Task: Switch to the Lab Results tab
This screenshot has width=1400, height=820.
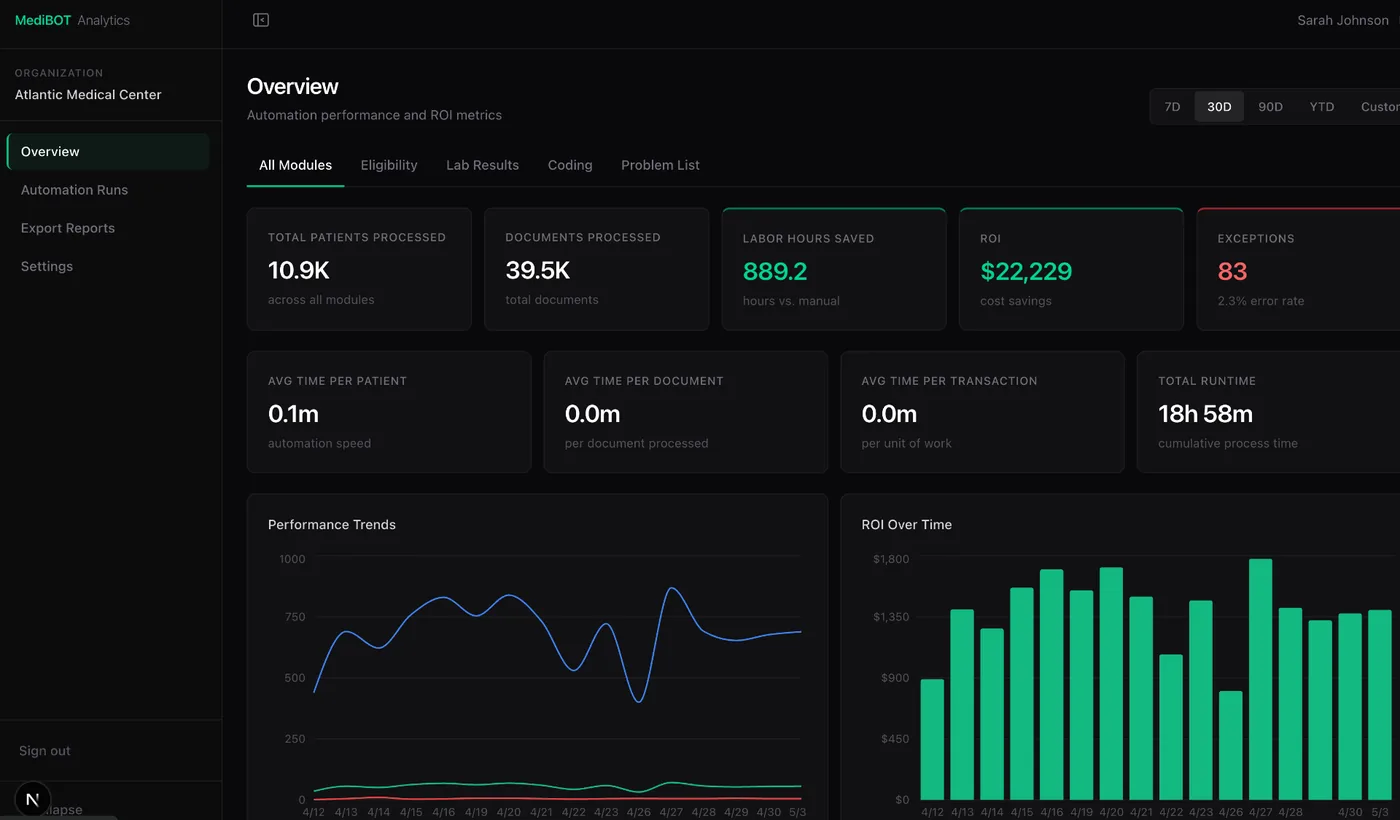Action: click(482, 165)
